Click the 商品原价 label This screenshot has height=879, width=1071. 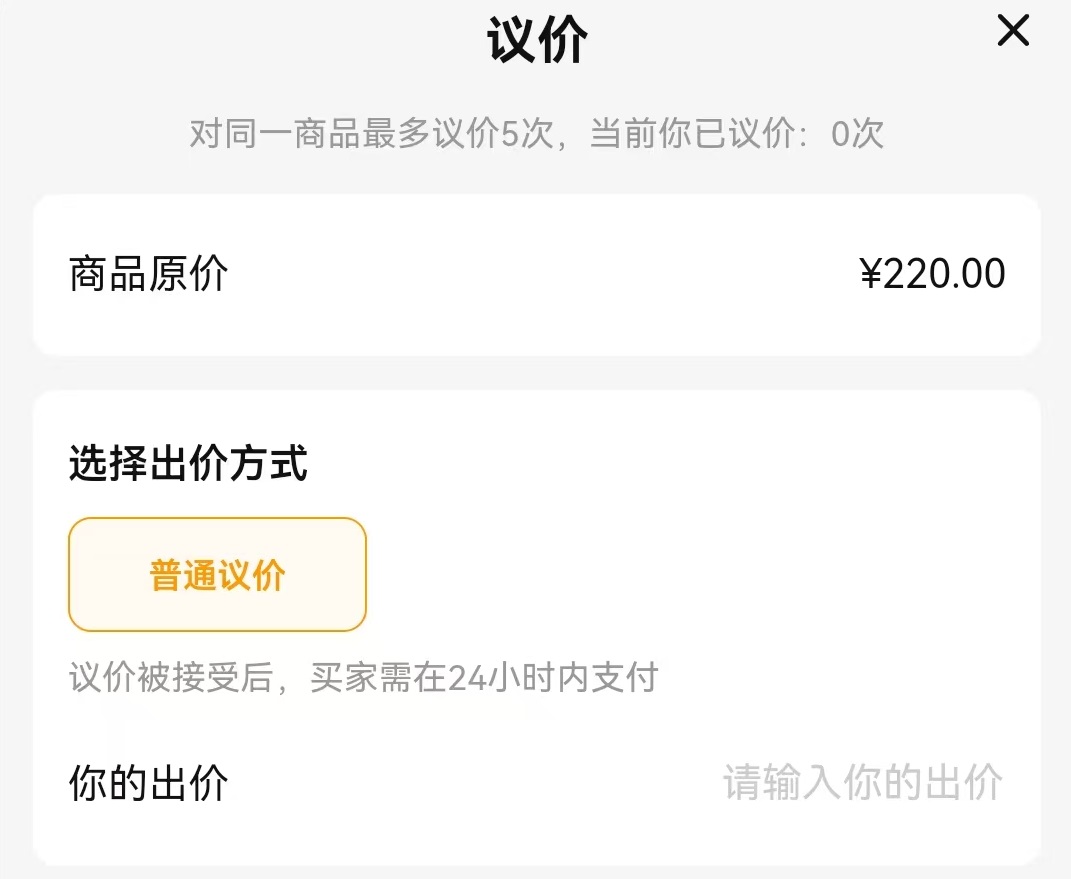point(149,274)
